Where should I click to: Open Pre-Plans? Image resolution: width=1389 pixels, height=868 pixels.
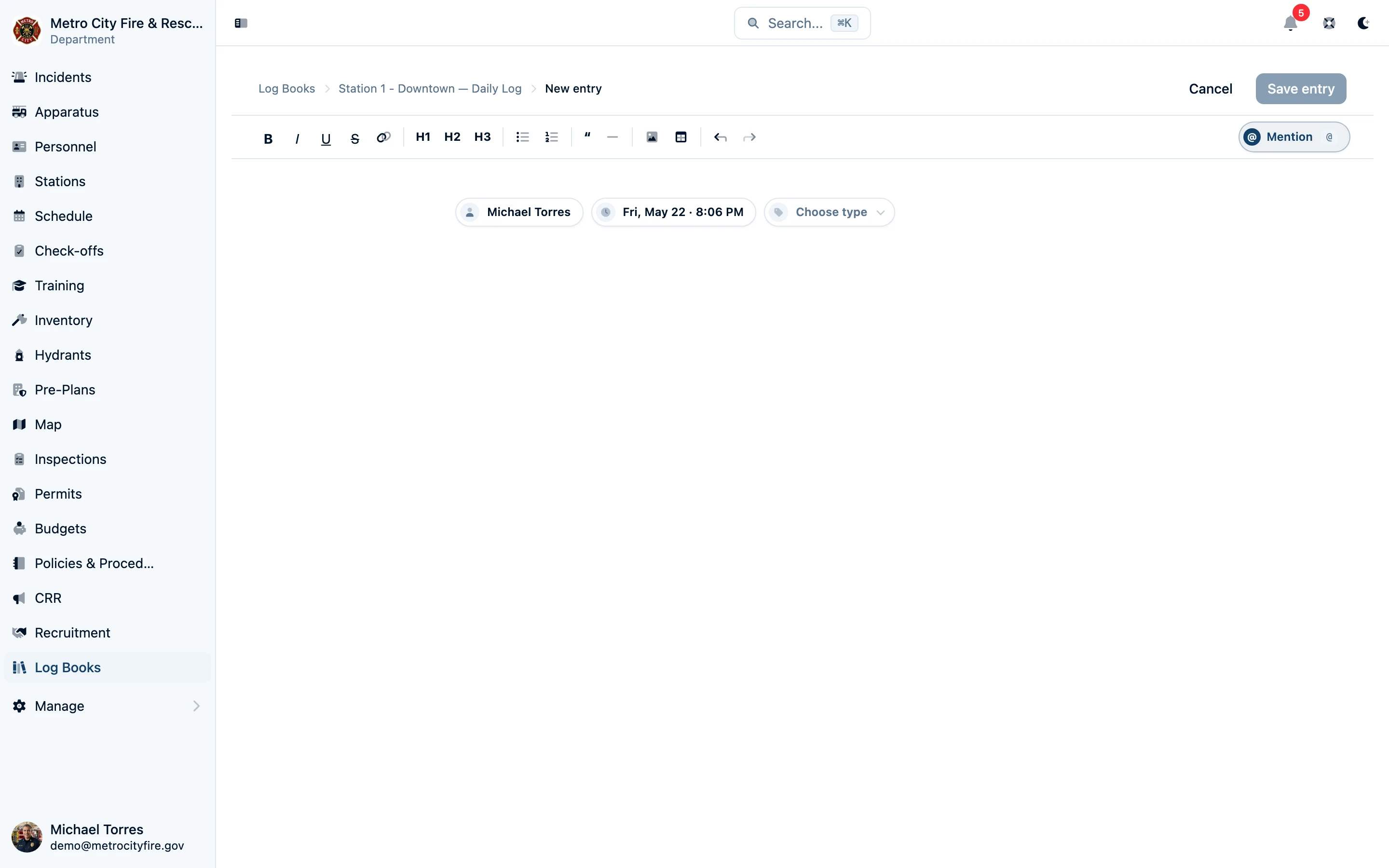[108, 390]
